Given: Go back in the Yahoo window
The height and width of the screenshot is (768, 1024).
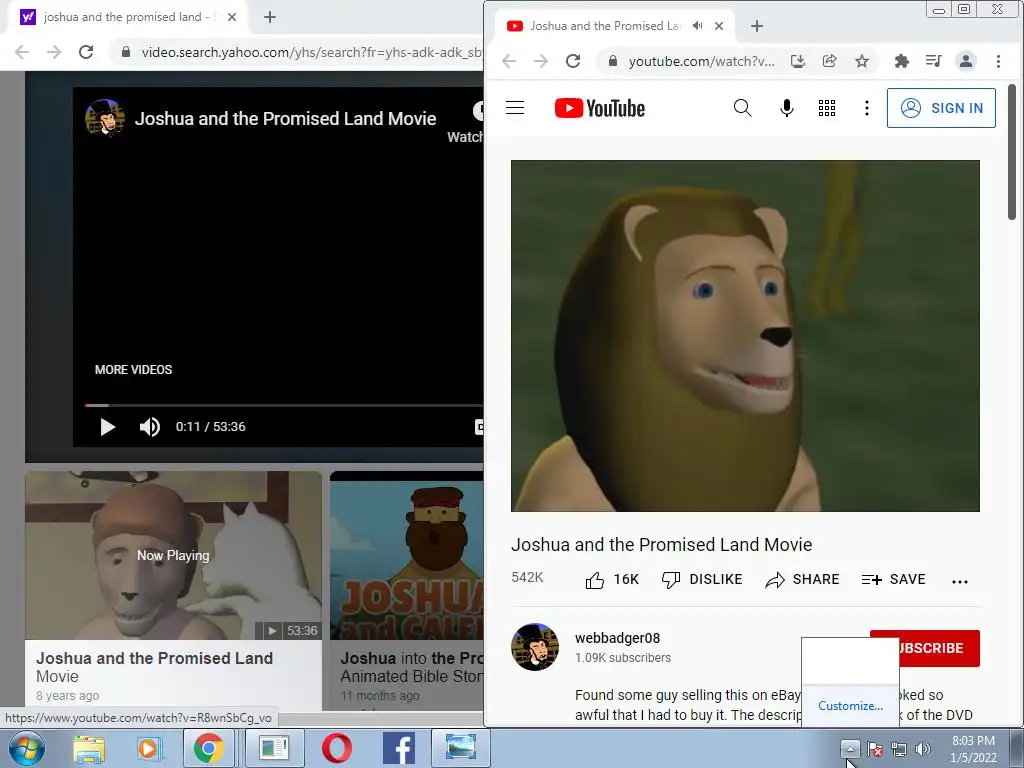Looking at the screenshot, I should coord(22,52).
